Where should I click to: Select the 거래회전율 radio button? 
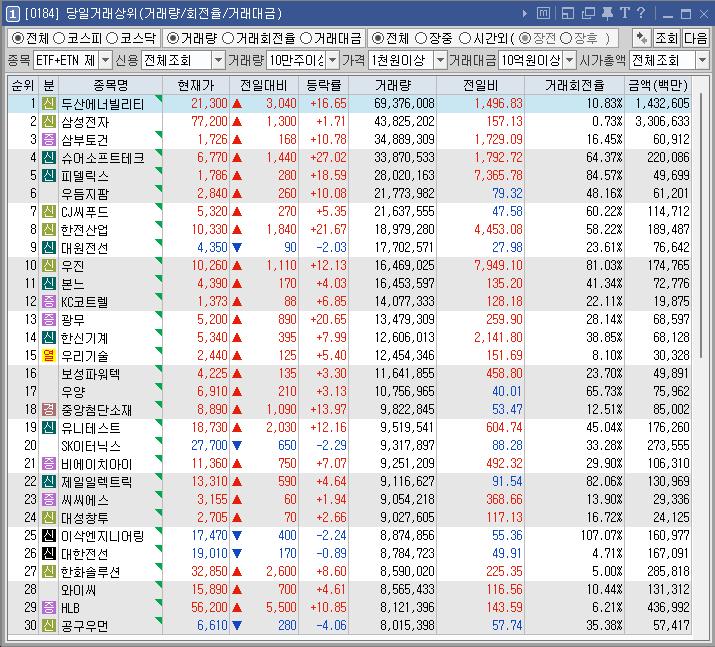pyautogui.click(x=228, y=38)
